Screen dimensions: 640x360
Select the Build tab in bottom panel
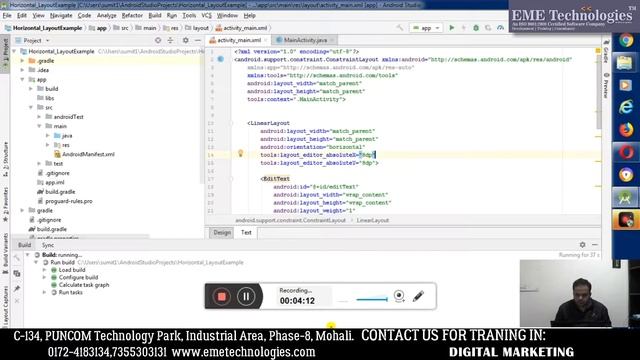pyautogui.click(x=24, y=245)
